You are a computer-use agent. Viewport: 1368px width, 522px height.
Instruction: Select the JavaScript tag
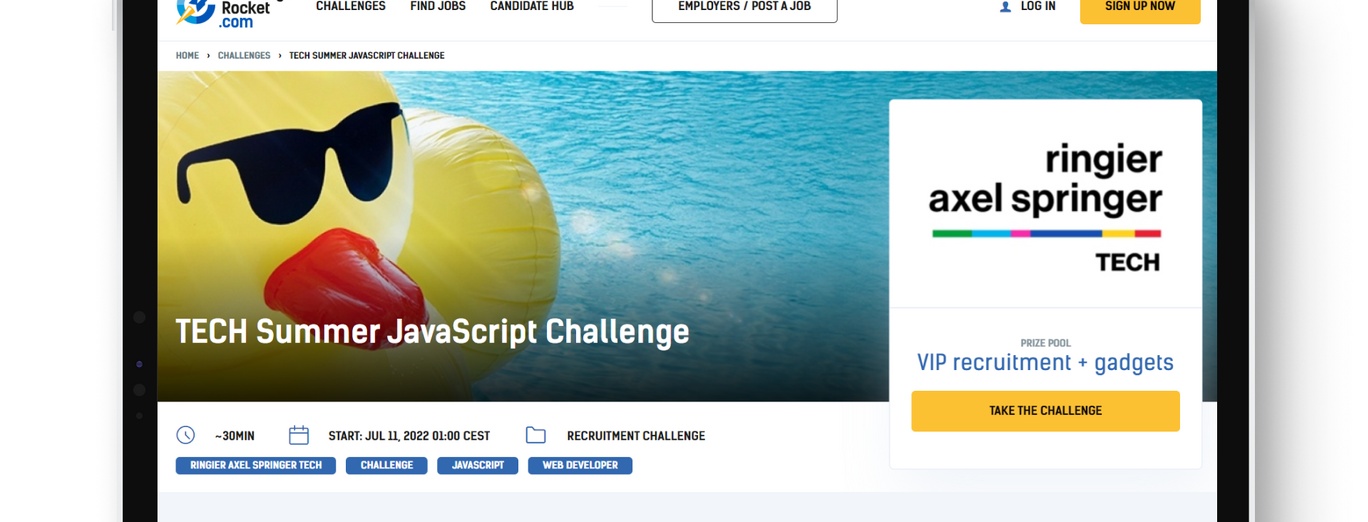(477, 465)
